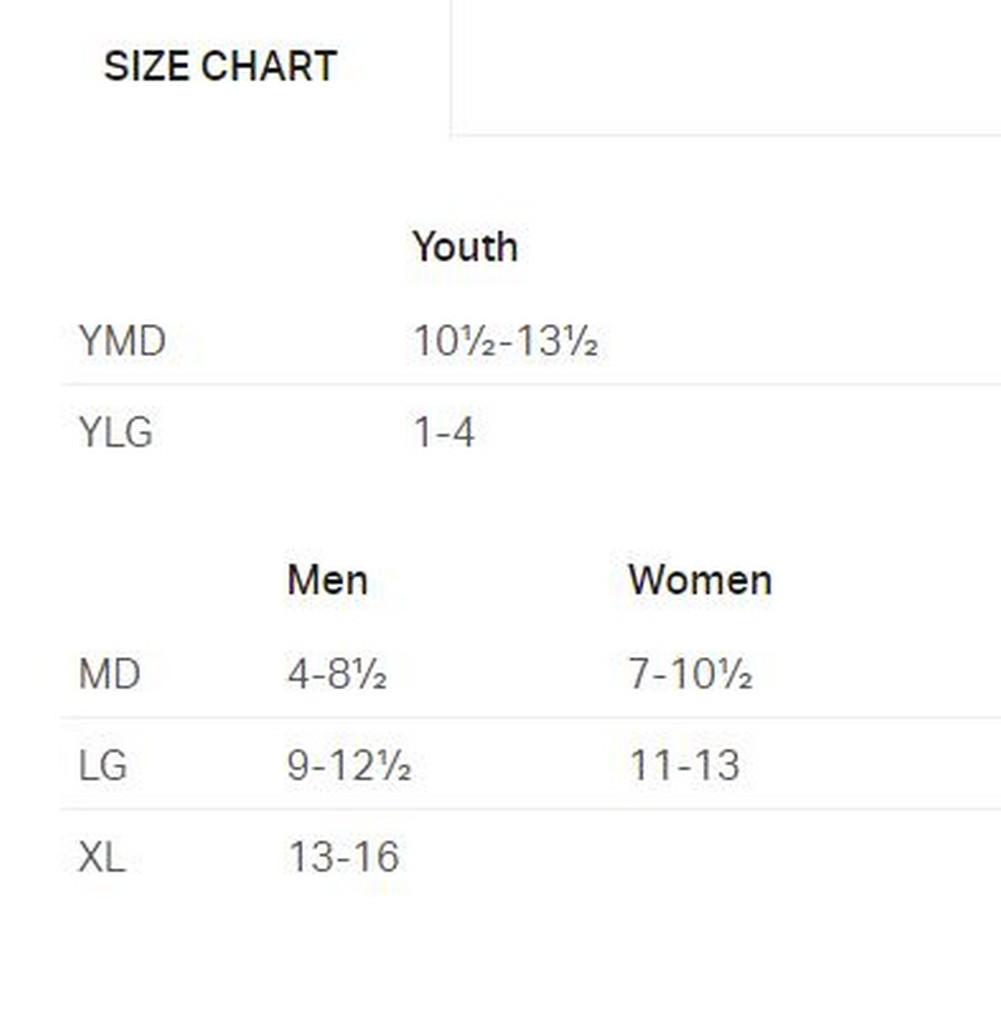This screenshot has height=1031, width=1001.
Task: Click the 10½-13½ youth size range
Action: pyautogui.click(x=505, y=342)
